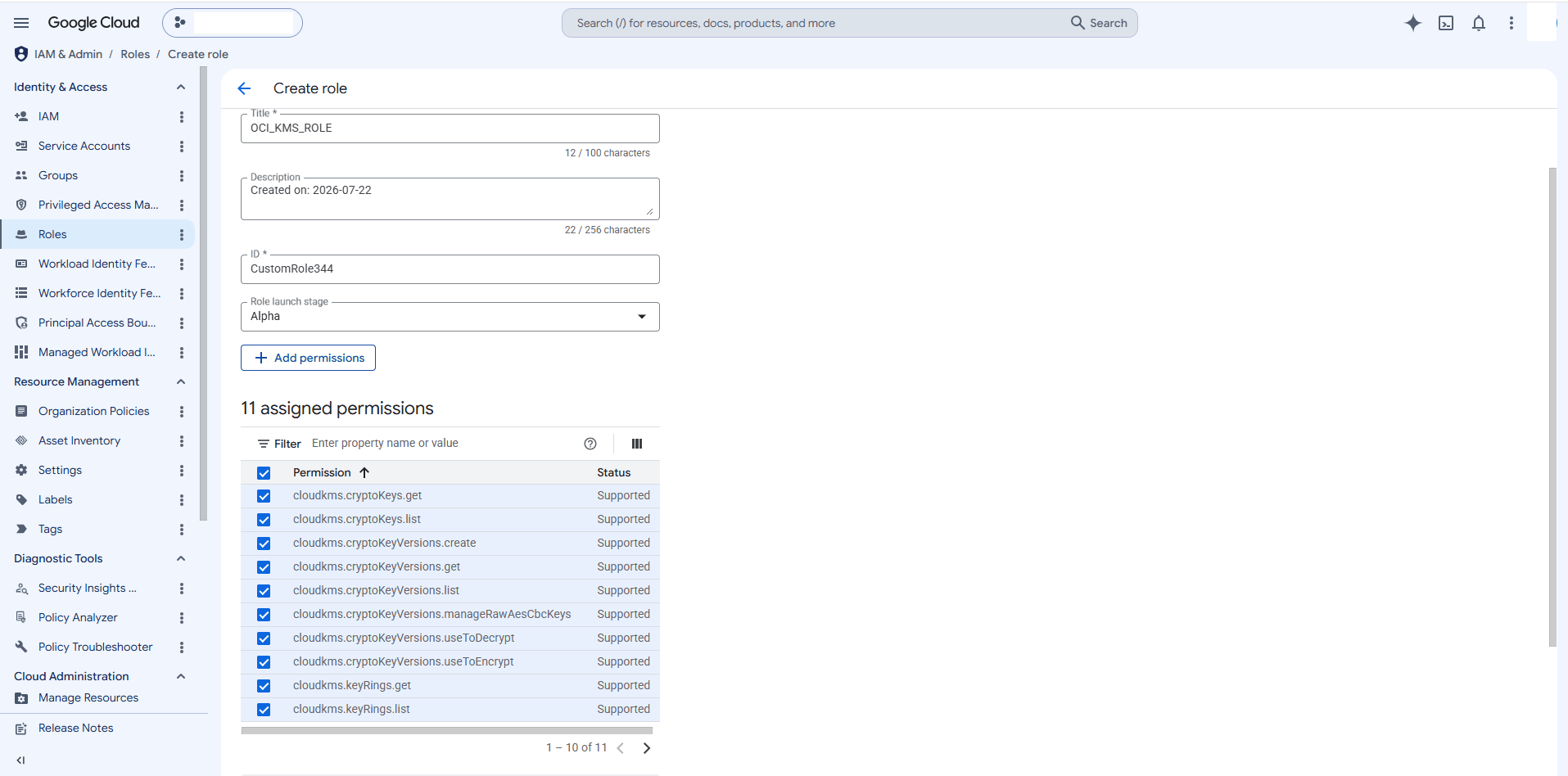Image resolution: width=1568 pixels, height=776 pixels.
Task: Uncheck cloudkms.cryptoKeyVersions.list permission
Action: pos(264,591)
